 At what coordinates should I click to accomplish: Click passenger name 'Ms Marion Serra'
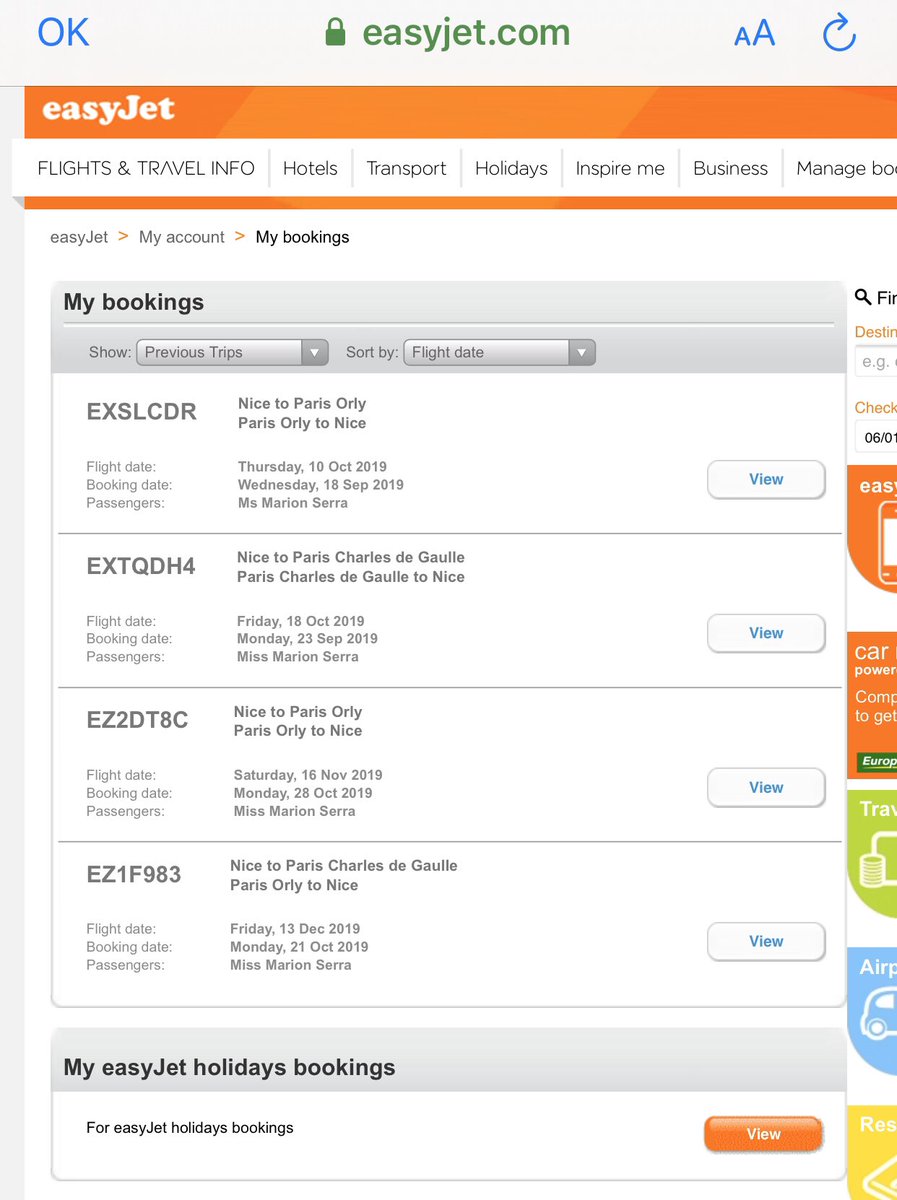[293, 503]
